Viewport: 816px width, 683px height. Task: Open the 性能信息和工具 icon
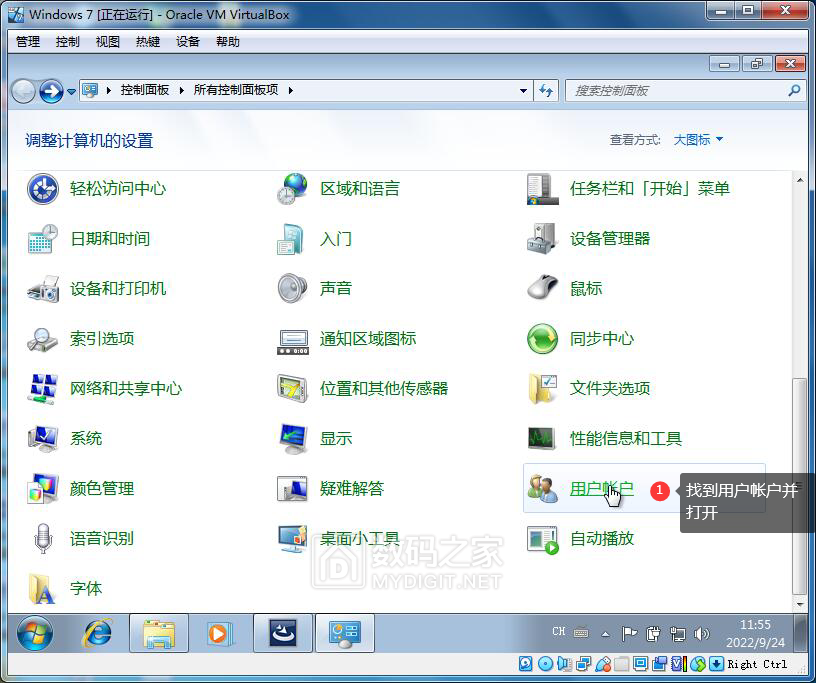[x=542, y=438]
